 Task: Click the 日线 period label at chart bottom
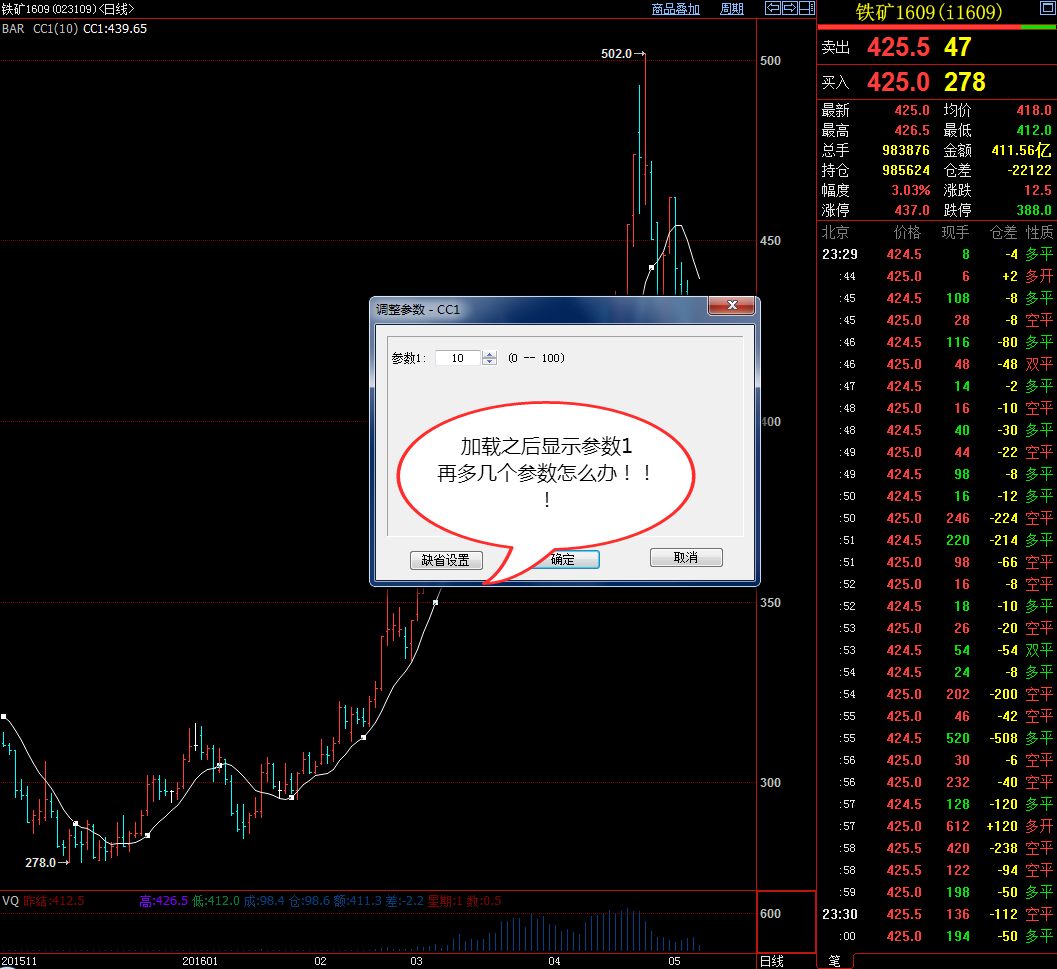click(772, 961)
